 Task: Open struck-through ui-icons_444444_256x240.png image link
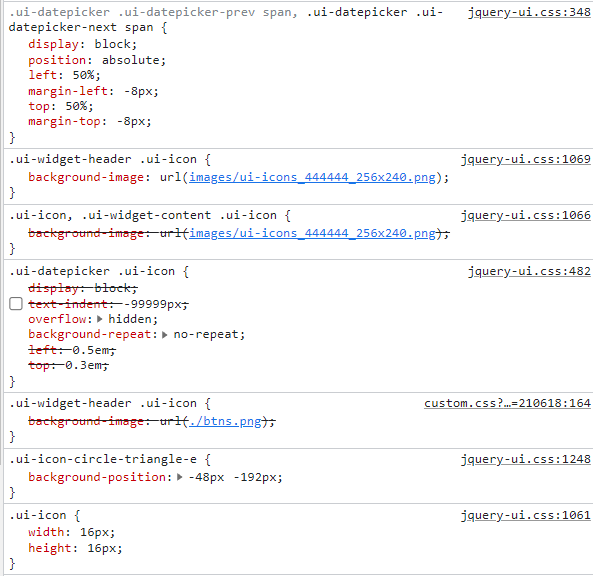(x=312, y=233)
